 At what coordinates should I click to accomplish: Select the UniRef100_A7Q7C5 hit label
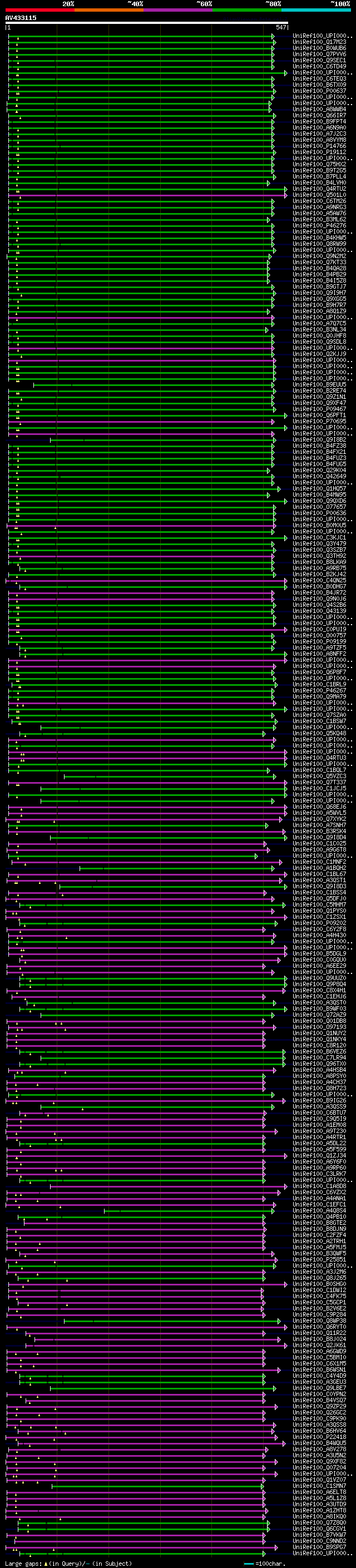(319, 324)
